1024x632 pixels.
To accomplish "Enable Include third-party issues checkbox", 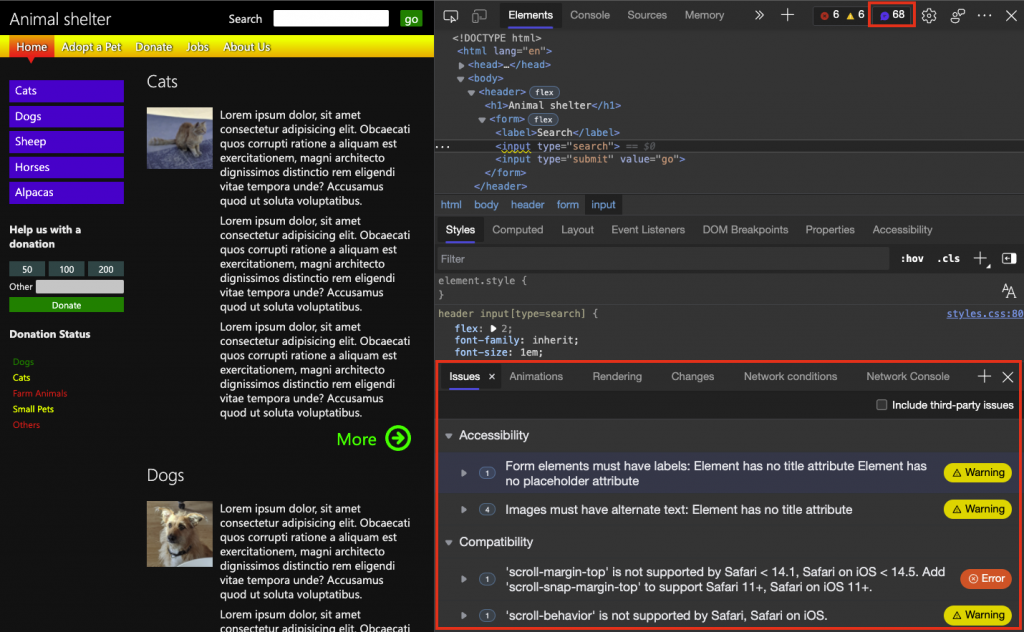I will 882,405.
